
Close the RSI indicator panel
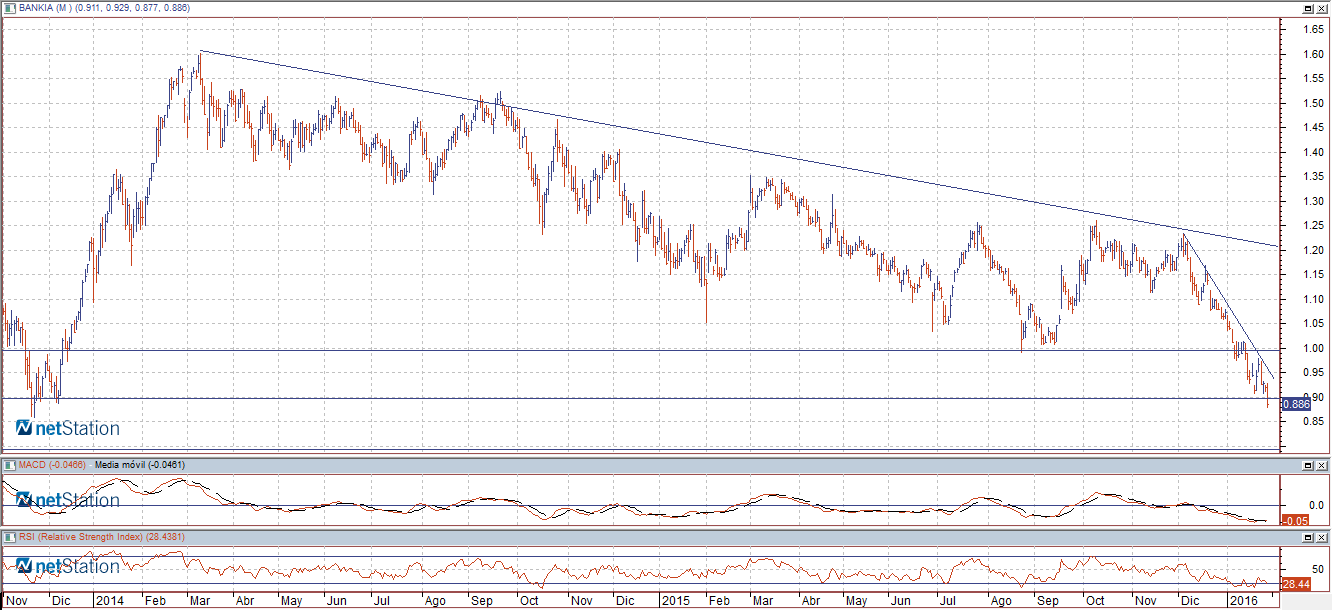(x=1322, y=538)
